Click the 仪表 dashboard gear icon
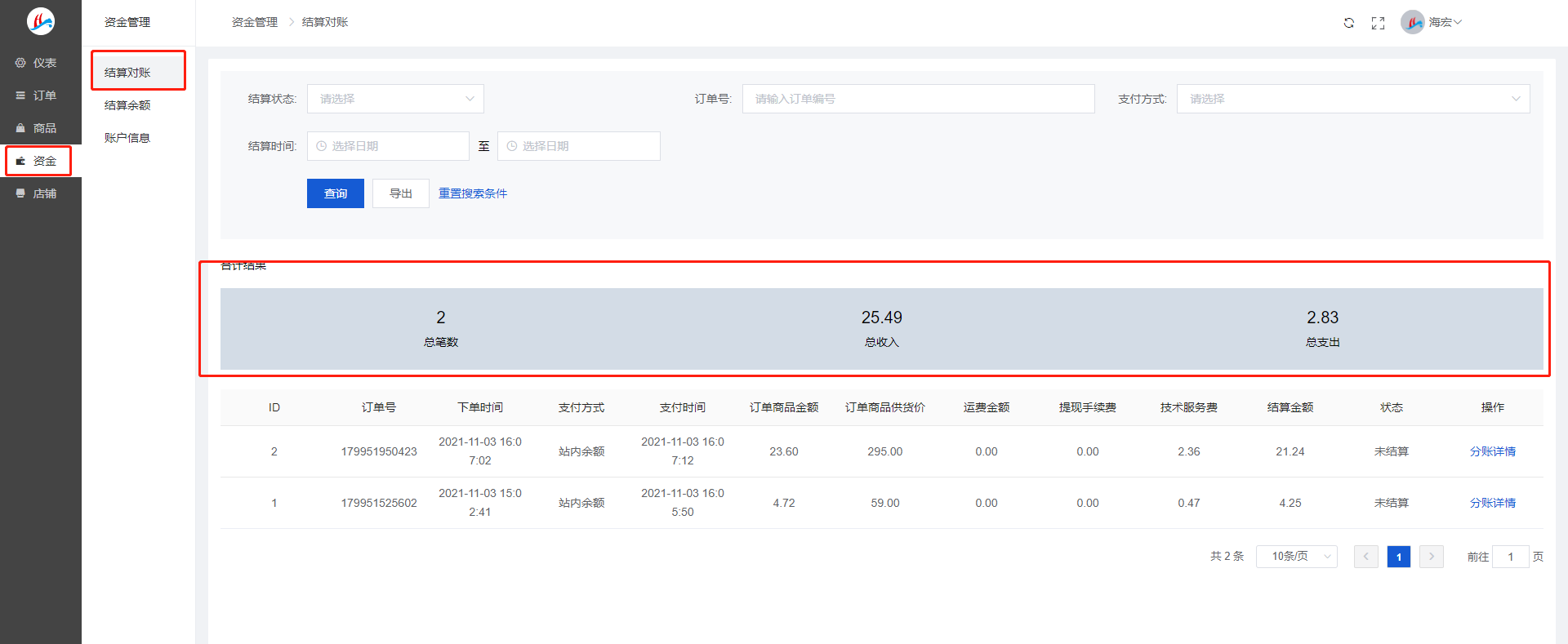Image resolution: width=1568 pixels, height=644 pixels. [20, 63]
